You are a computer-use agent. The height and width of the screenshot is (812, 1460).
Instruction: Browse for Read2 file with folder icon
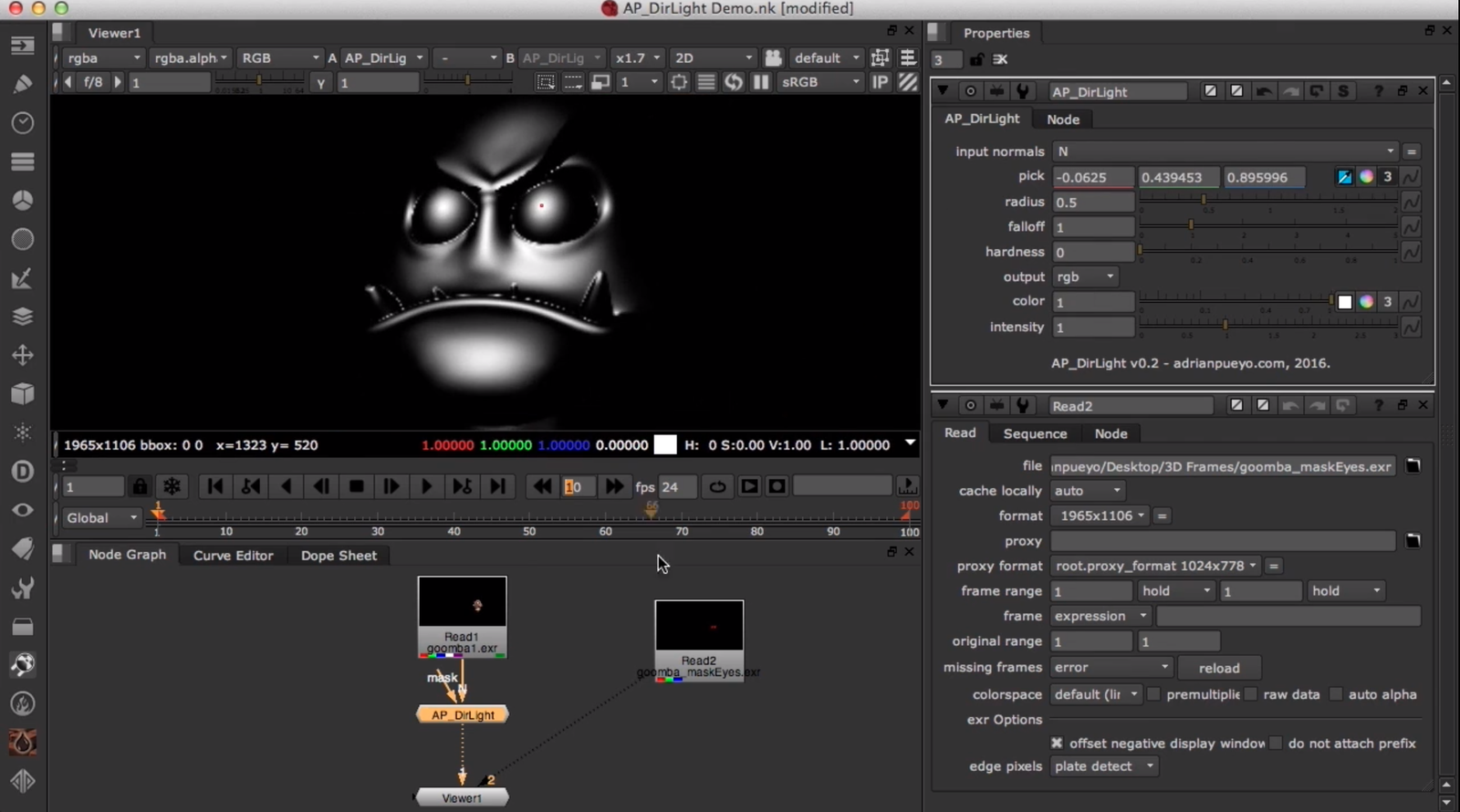pyautogui.click(x=1413, y=466)
